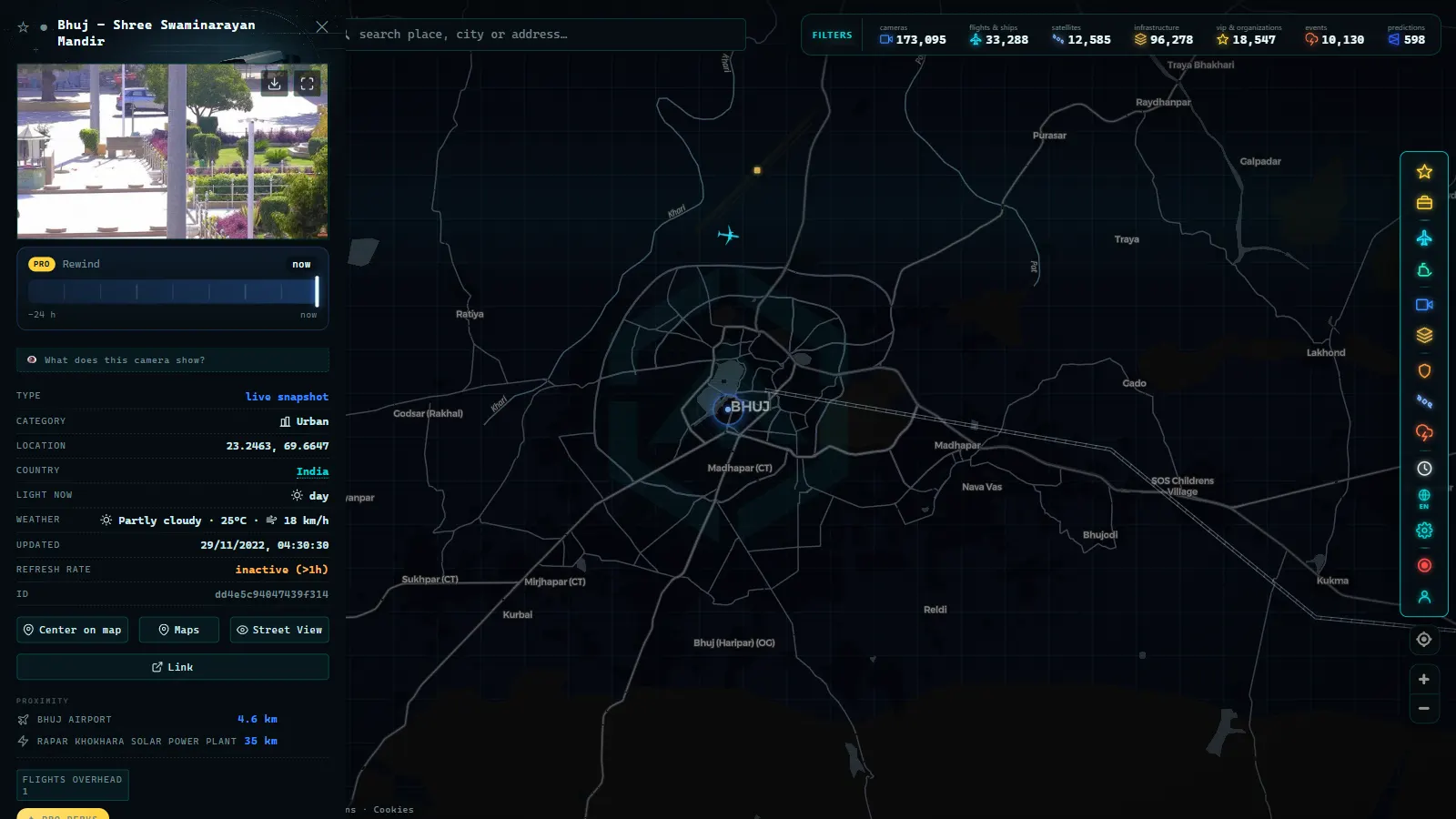The height and width of the screenshot is (819, 1456).
Task: Click the search place input field
Action: 544,35
